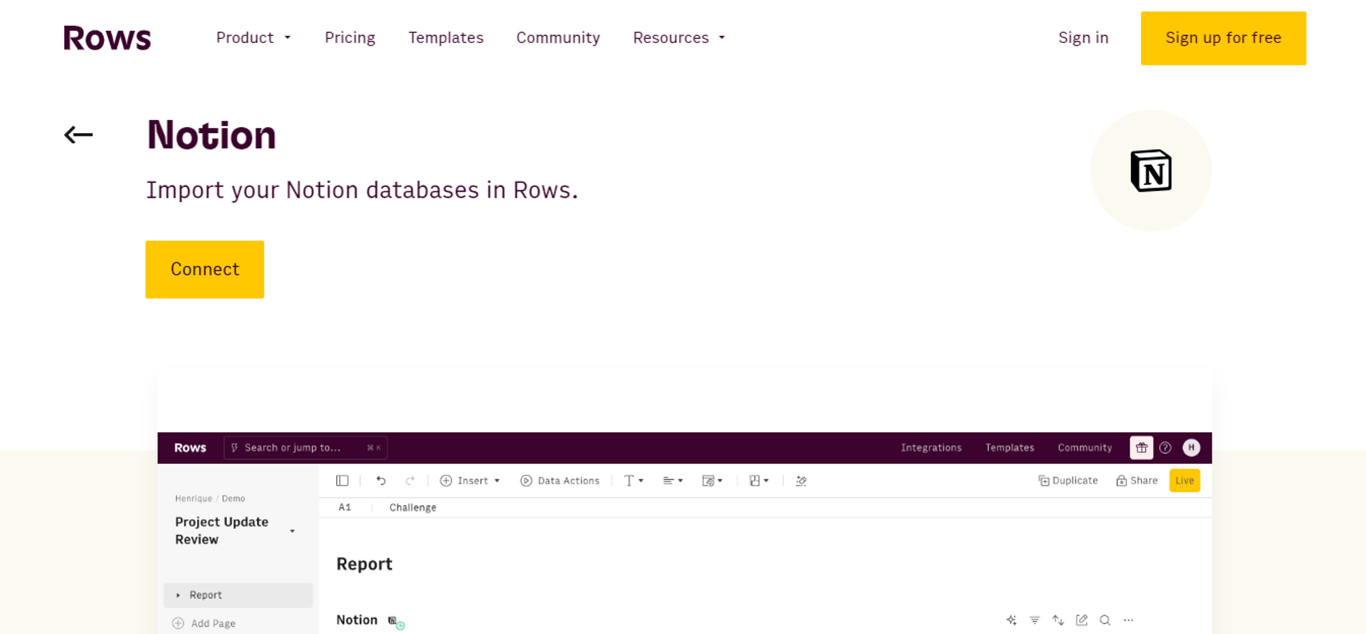Expand the Resources dropdown menu
The width and height of the screenshot is (1366, 634).
point(679,38)
